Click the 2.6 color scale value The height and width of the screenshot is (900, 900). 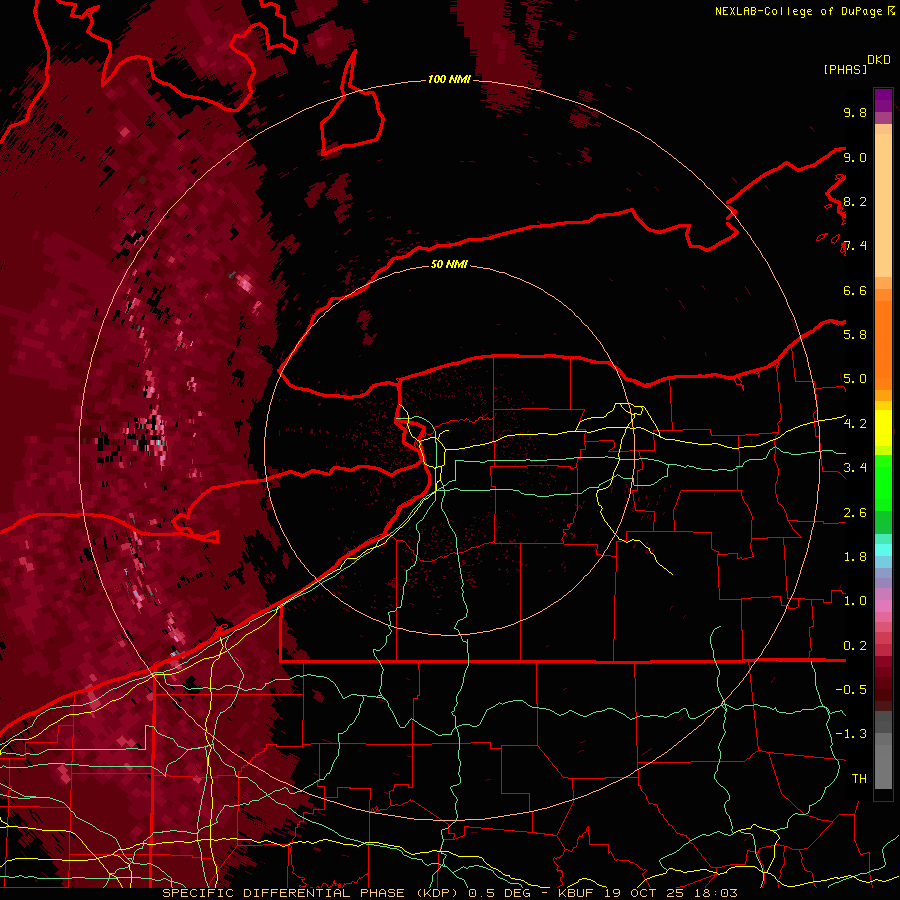(x=855, y=512)
